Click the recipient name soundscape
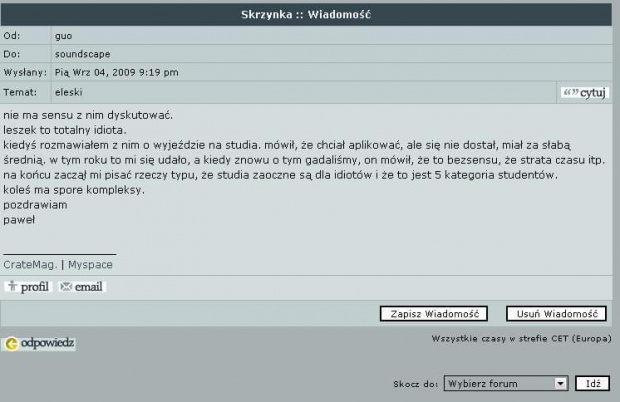 (82, 54)
